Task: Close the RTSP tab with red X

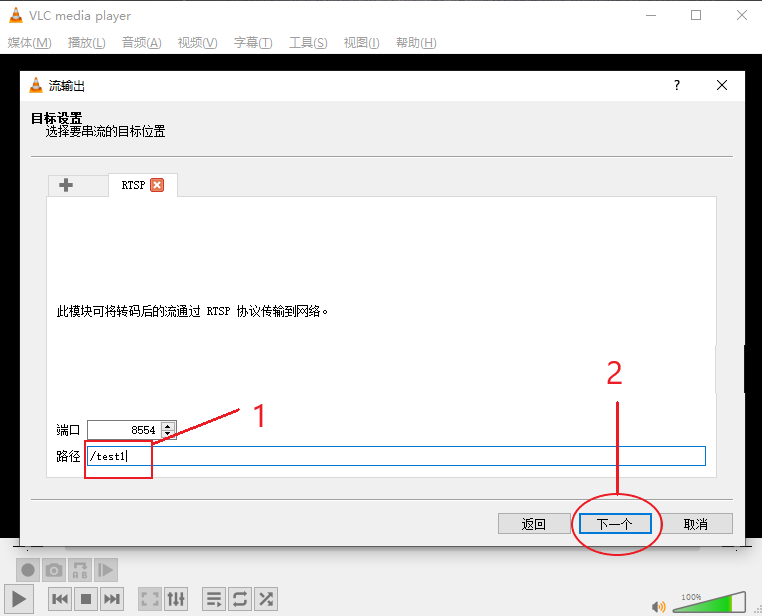Action: click(x=157, y=185)
